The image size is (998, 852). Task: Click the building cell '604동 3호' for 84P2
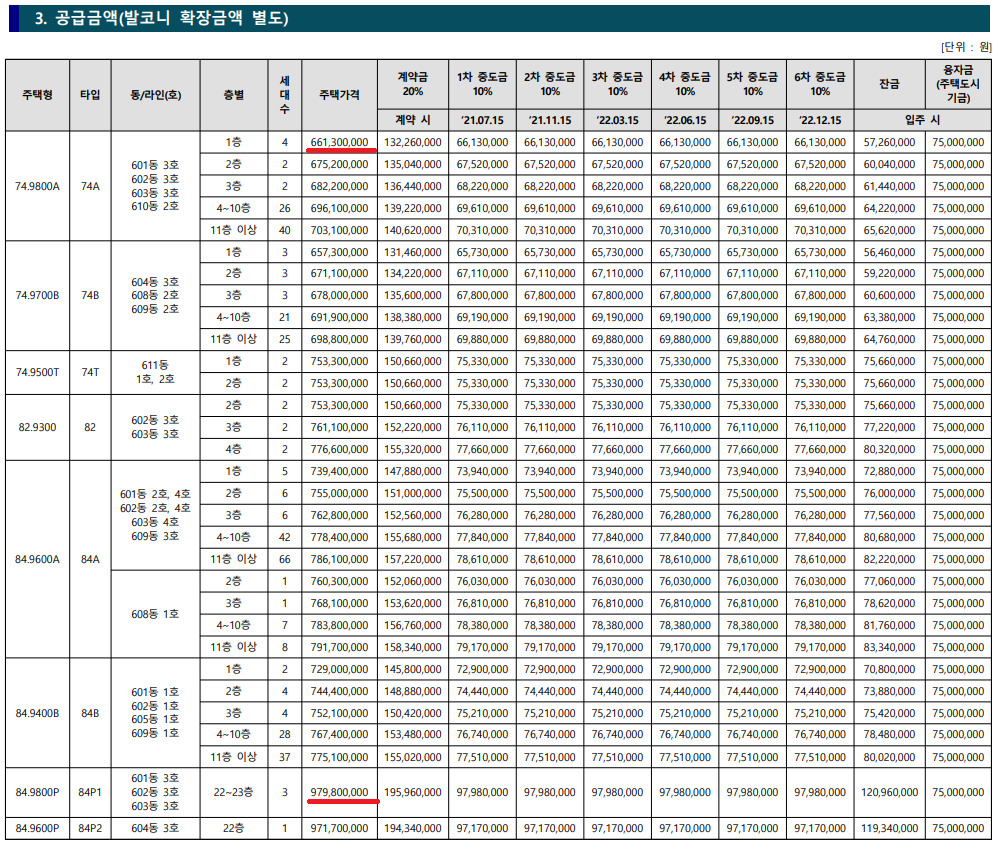tap(155, 828)
